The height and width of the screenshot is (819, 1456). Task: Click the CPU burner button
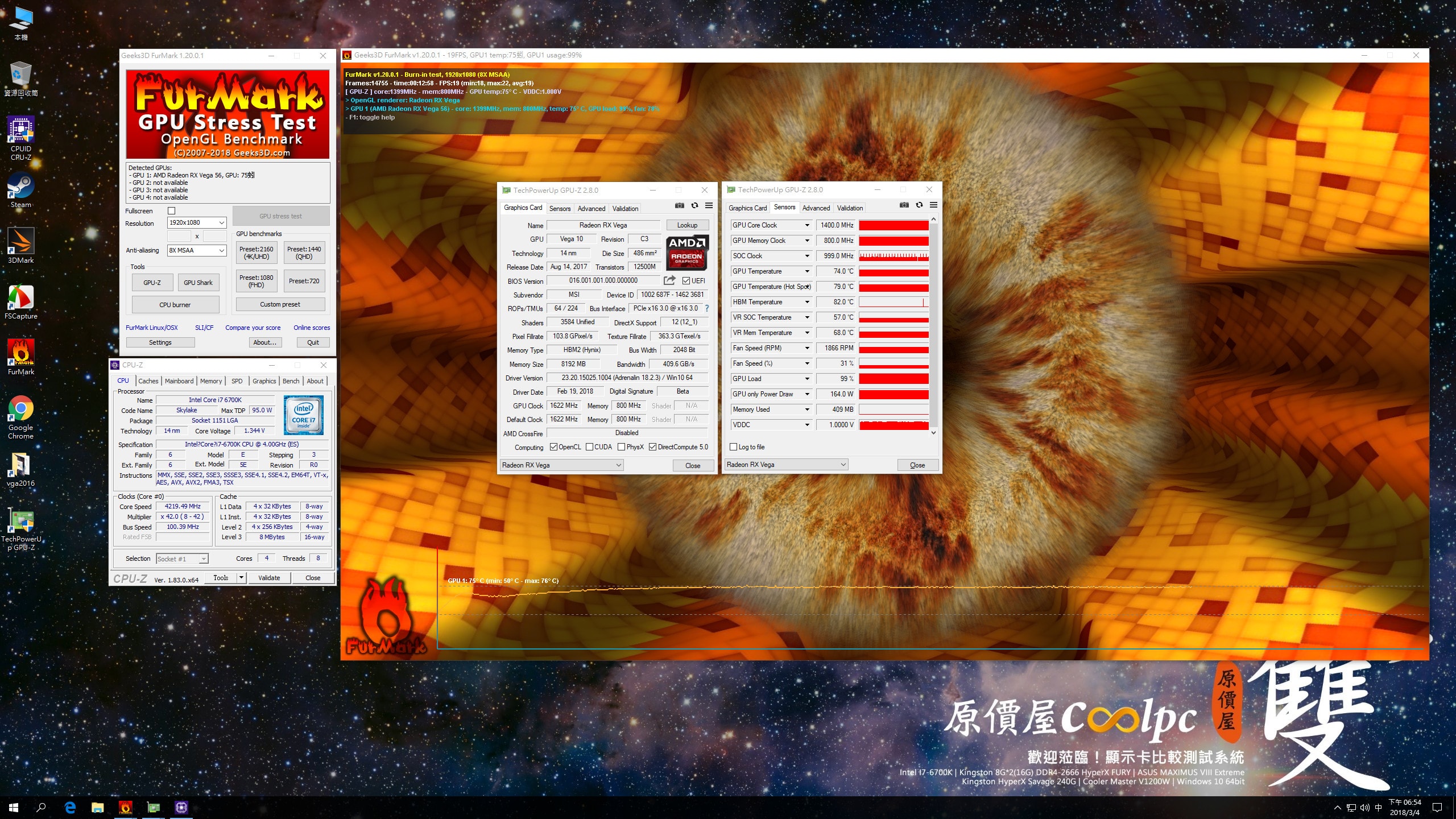point(175,305)
